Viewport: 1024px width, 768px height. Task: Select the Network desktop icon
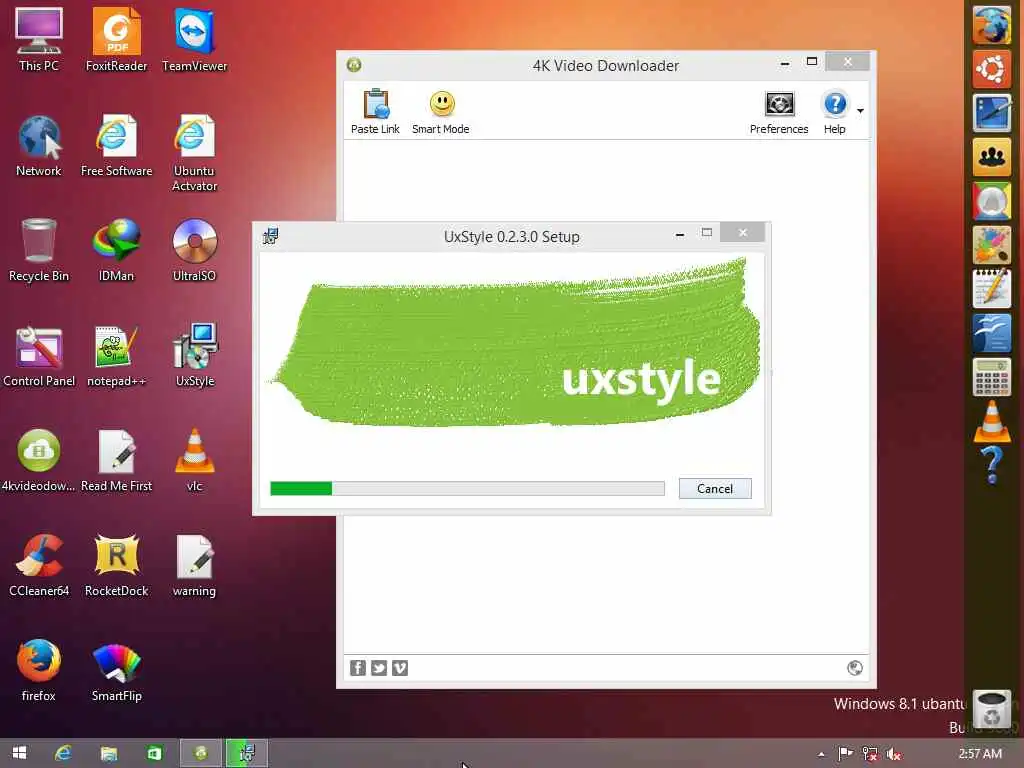(x=39, y=145)
